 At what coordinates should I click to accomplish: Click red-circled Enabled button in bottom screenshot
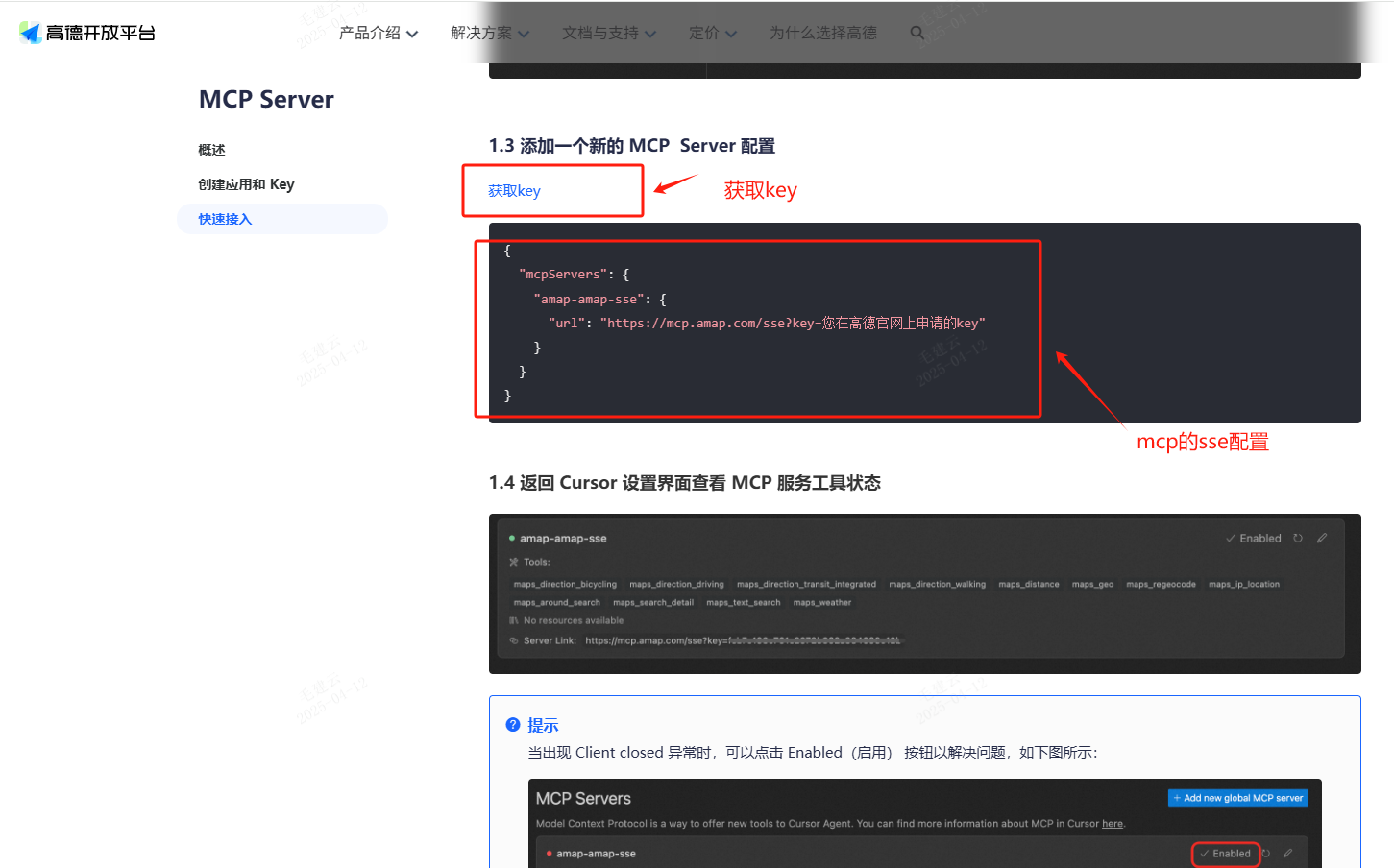coord(1225,854)
